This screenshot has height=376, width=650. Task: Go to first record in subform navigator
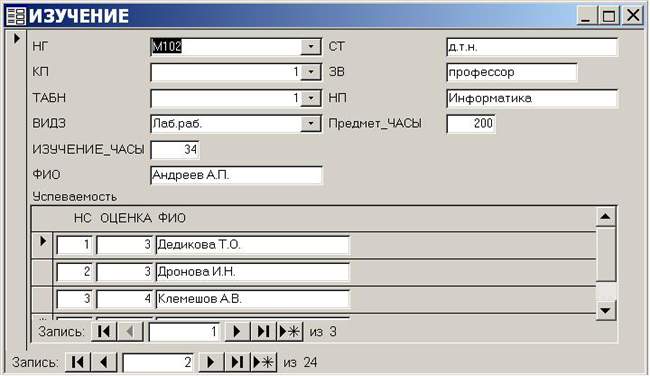pyautogui.click(x=104, y=332)
